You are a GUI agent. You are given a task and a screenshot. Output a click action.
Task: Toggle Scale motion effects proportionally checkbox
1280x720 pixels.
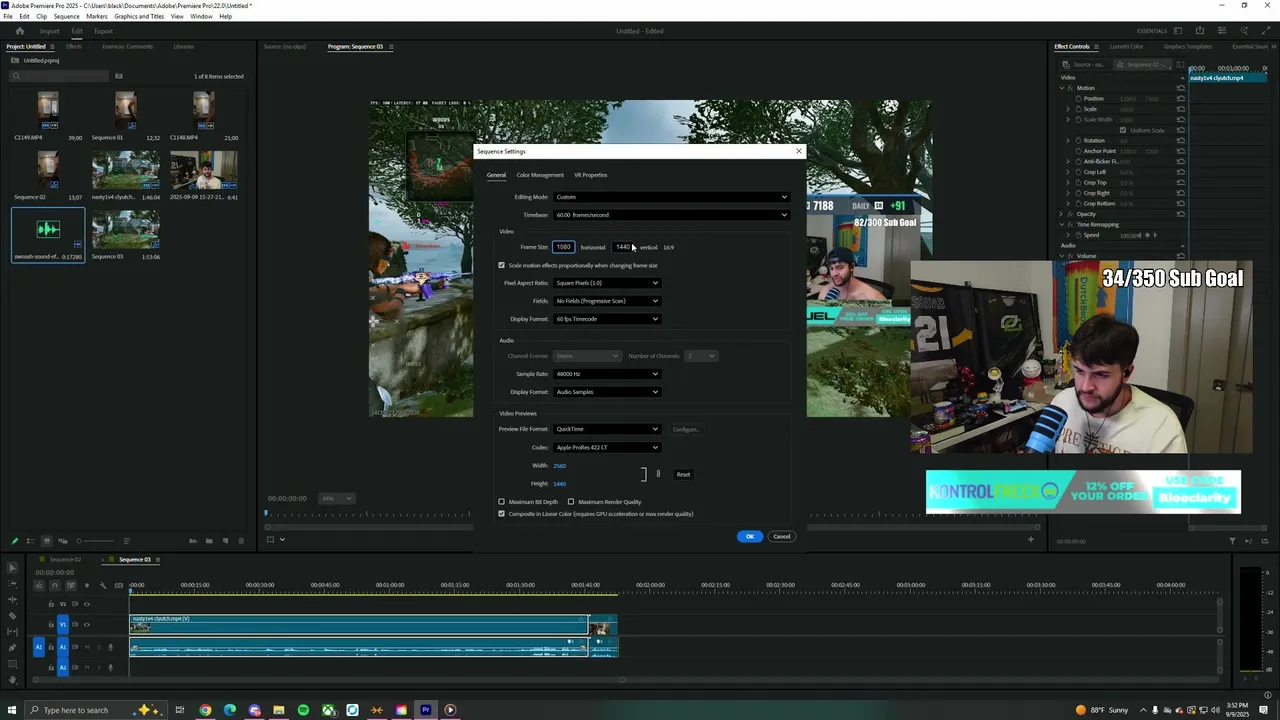[502, 265]
